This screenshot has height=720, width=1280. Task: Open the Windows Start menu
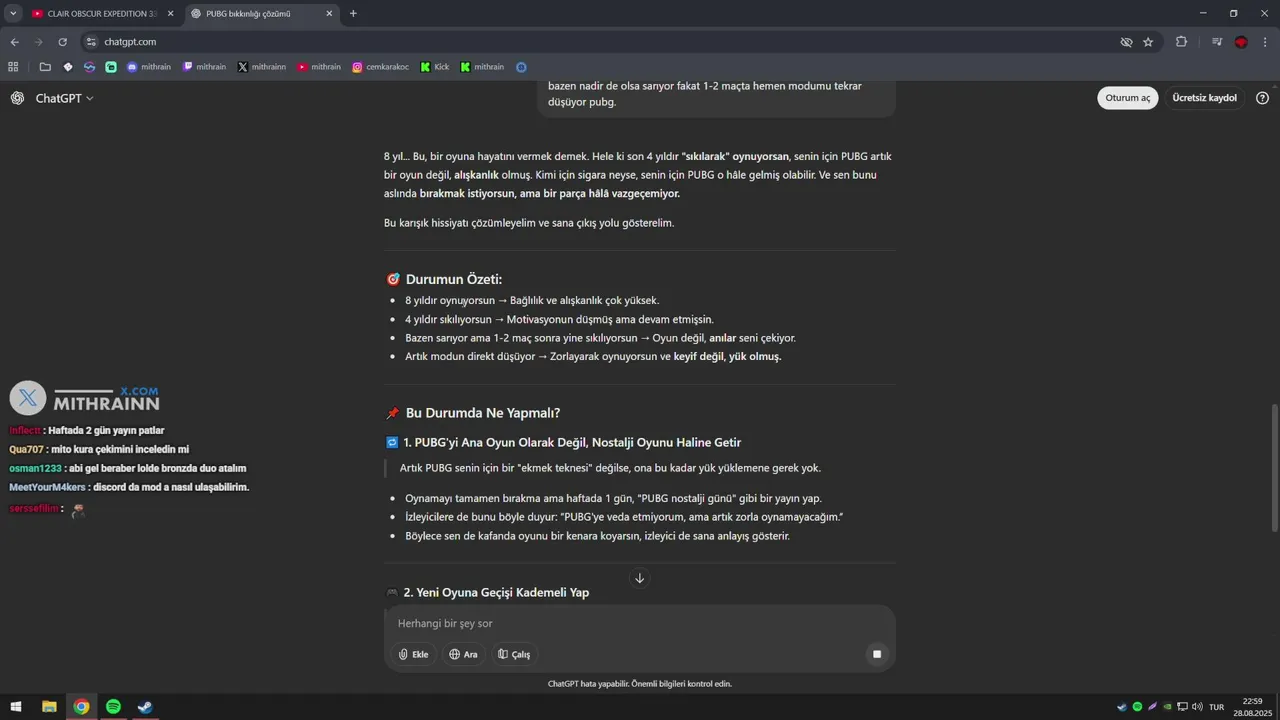click(17, 707)
